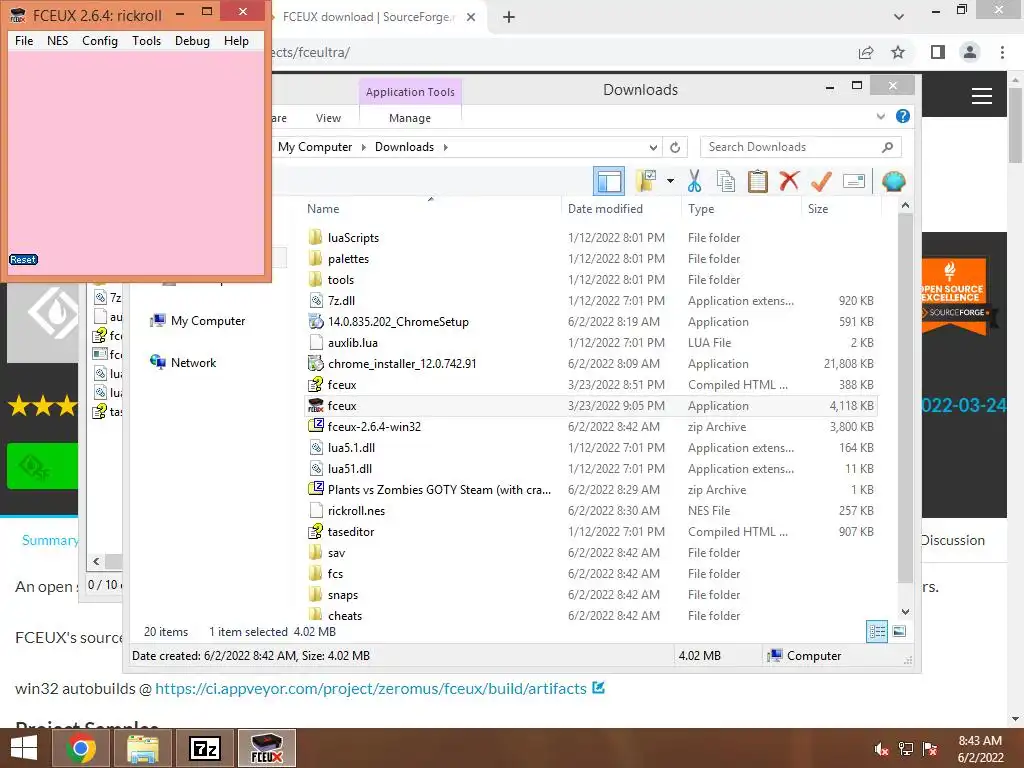This screenshot has width=1024, height=768.
Task: Open a new Chrome tab with plus
Action: pos(509,17)
